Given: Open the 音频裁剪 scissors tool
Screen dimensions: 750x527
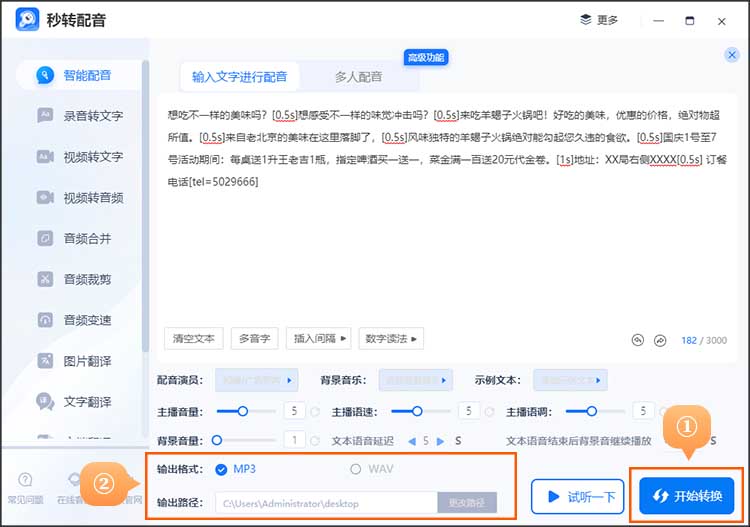Looking at the screenshot, I should pyautogui.click(x=87, y=280).
